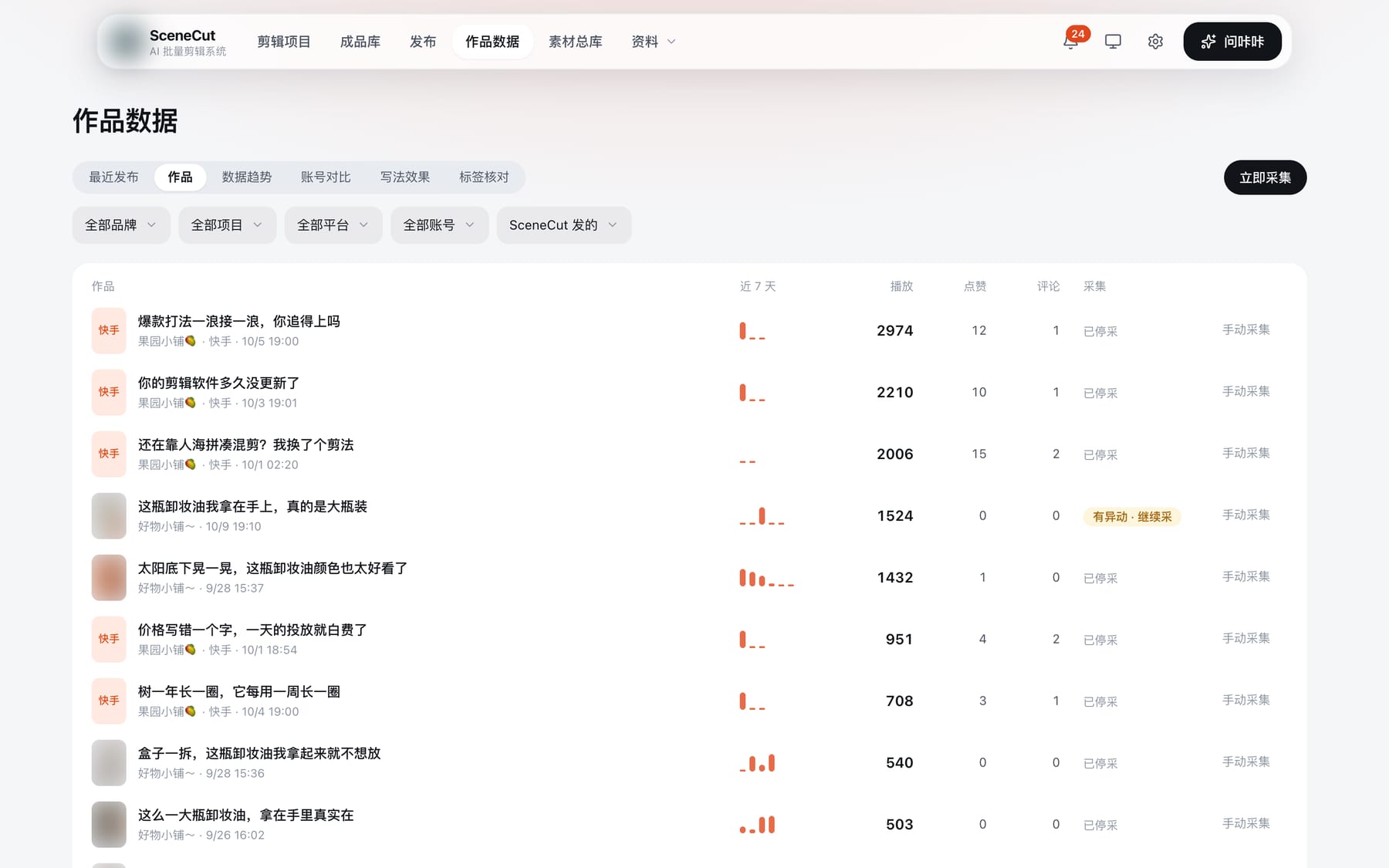The image size is (1389, 868).
Task: Open thumbnail of 太阳底下晃一晃 video
Action: point(109,577)
